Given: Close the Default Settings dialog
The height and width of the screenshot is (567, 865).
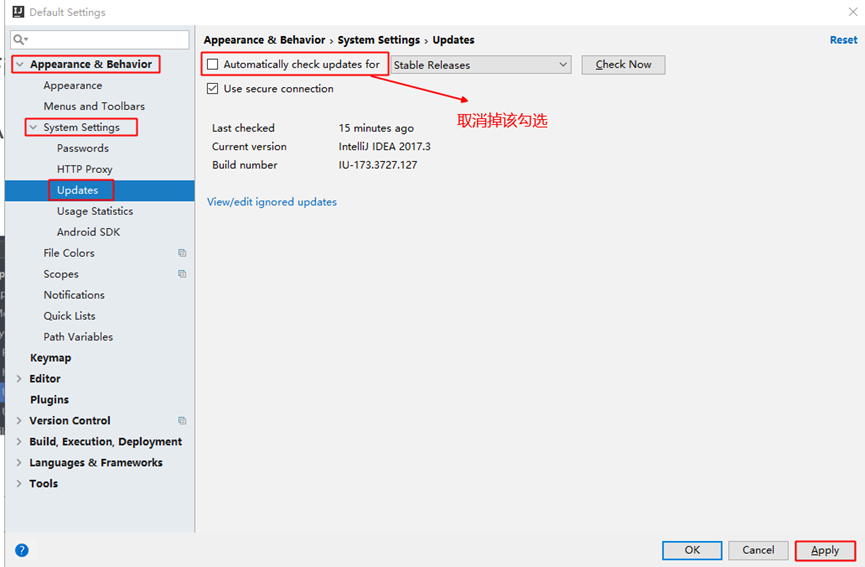Looking at the screenshot, I should click(x=853, y=12).
